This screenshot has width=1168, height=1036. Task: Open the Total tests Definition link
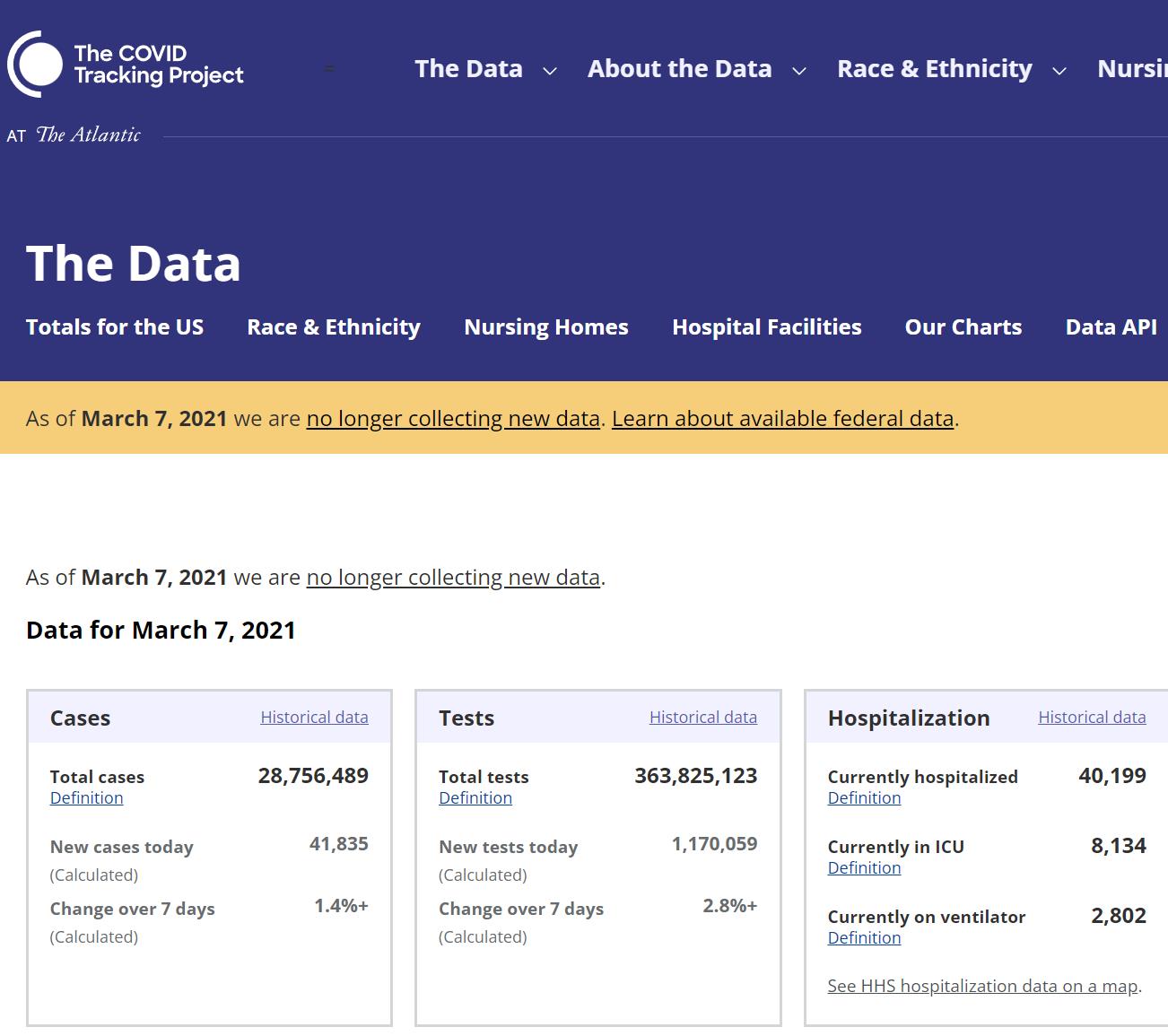(475, 798)
